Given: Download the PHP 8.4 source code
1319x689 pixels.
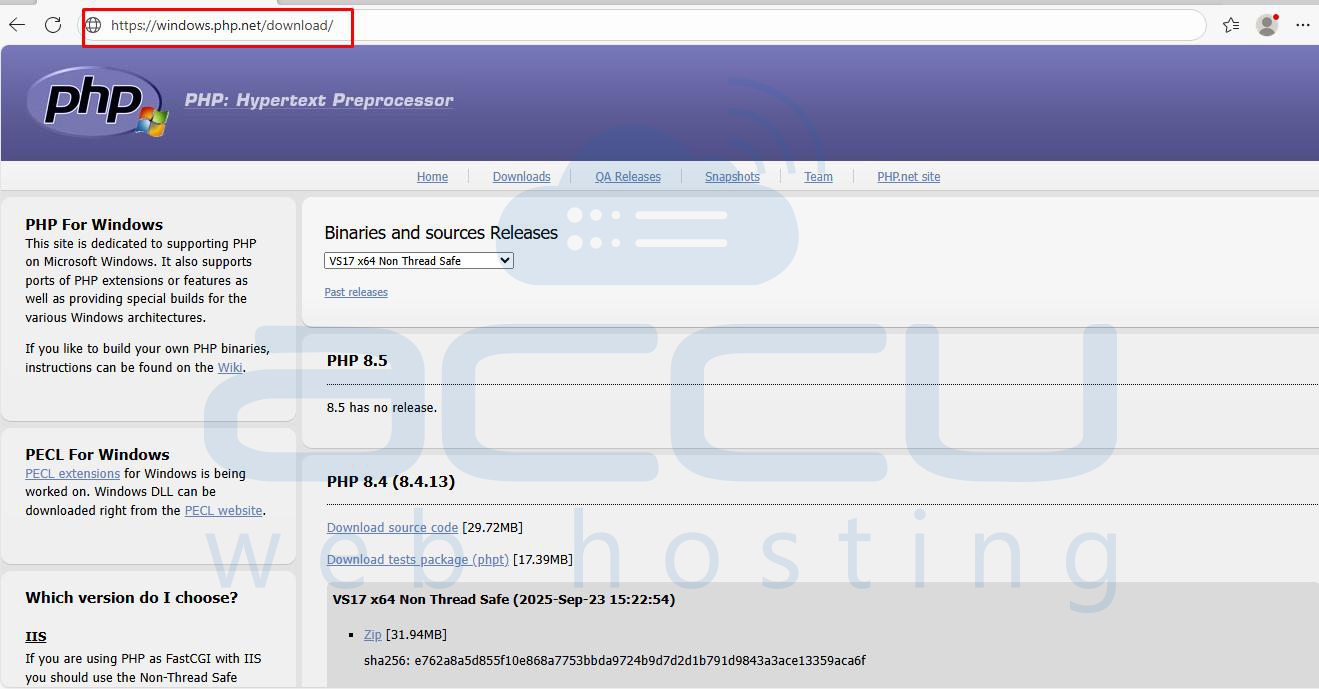Looking at the screenshot, I should pyautogui.click(x=392, y=527).
